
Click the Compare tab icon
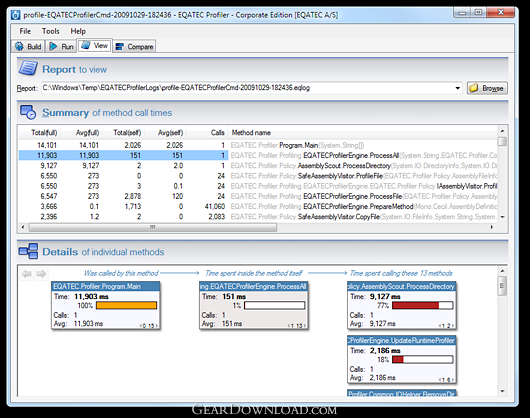click(119, 47)
